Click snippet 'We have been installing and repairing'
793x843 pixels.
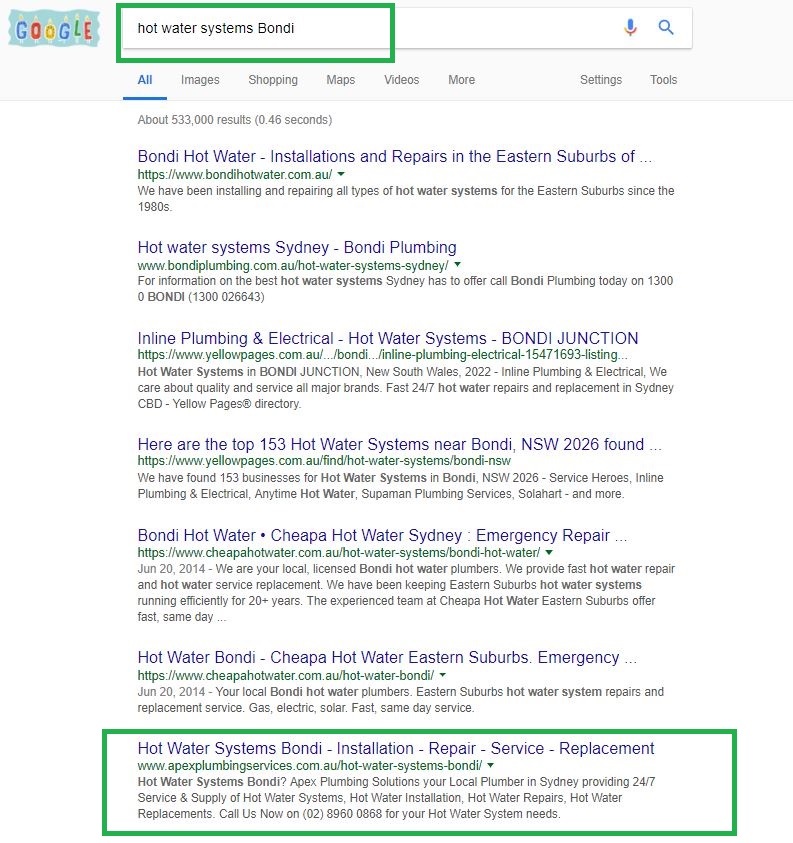click(x=406, y=199)
